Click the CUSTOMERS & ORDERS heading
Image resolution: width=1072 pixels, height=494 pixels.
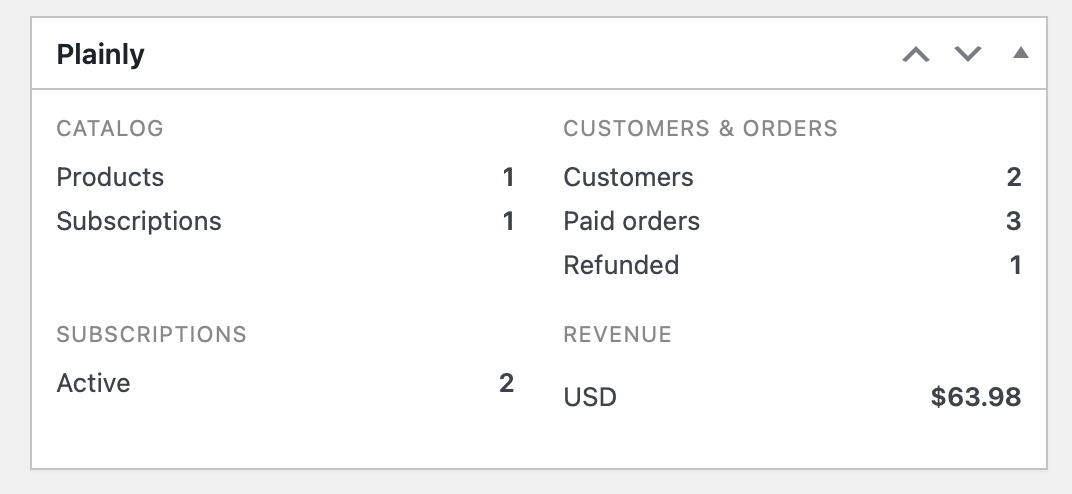700,128
